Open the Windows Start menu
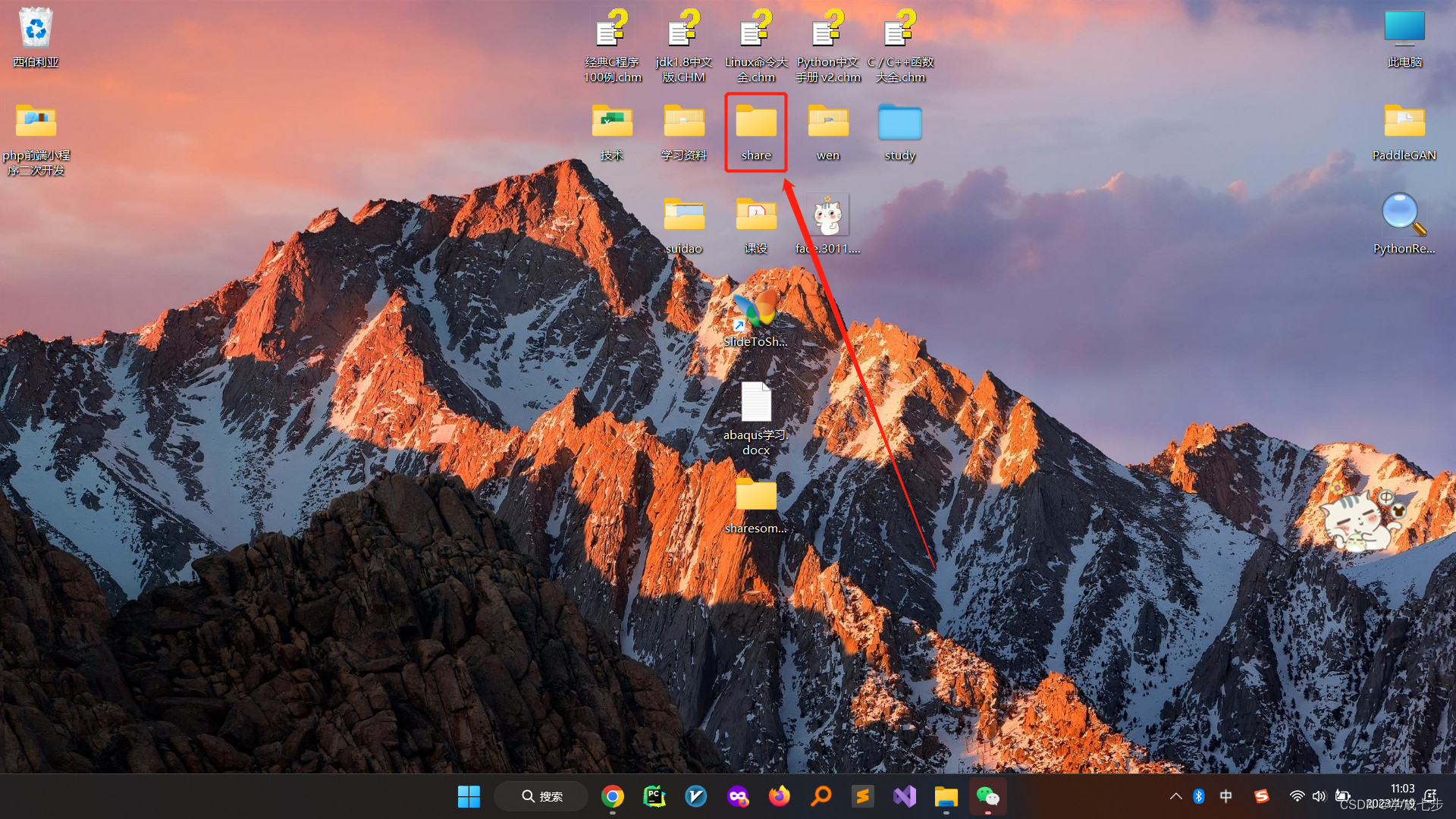This screenshot has width=1456, height=819. (469, 796)
